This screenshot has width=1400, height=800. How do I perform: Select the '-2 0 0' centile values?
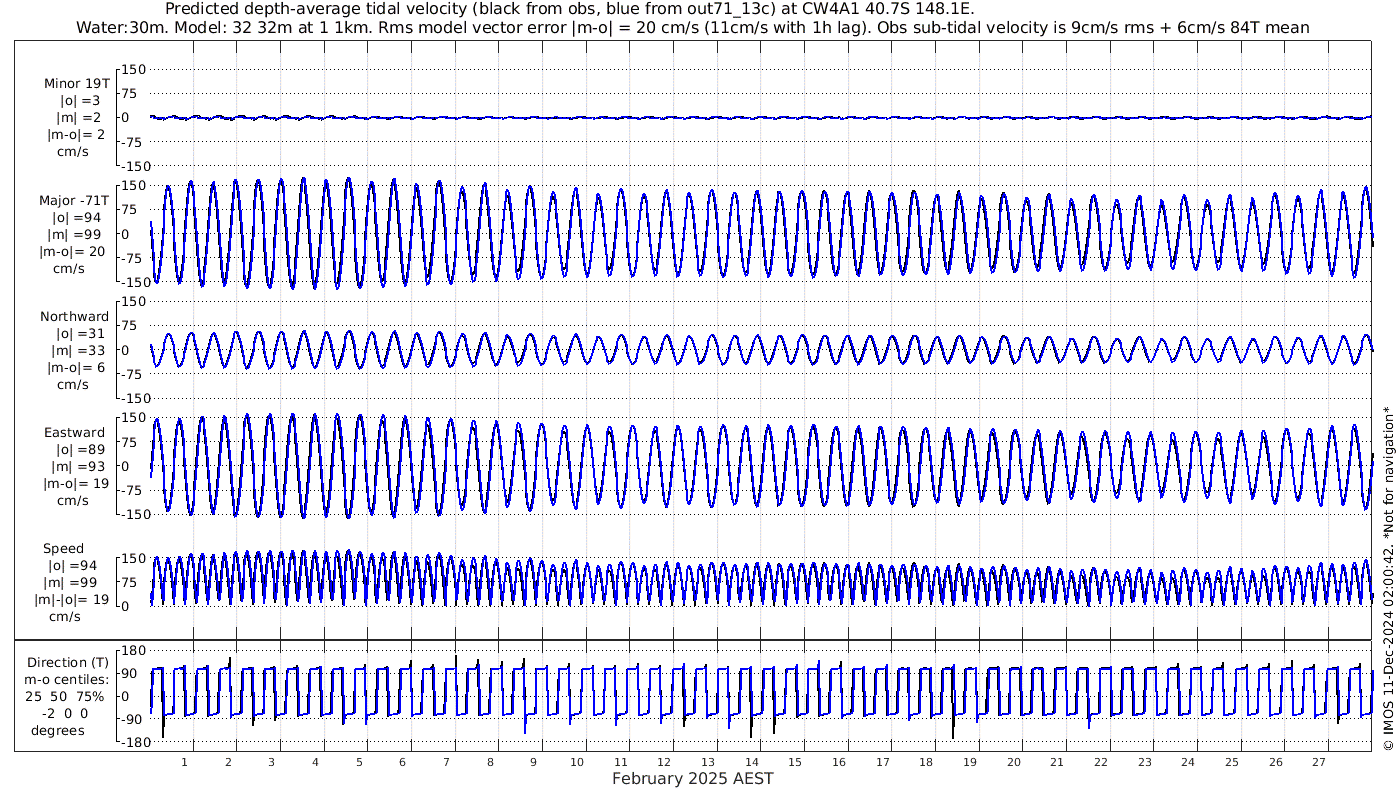tap(65, 714)
